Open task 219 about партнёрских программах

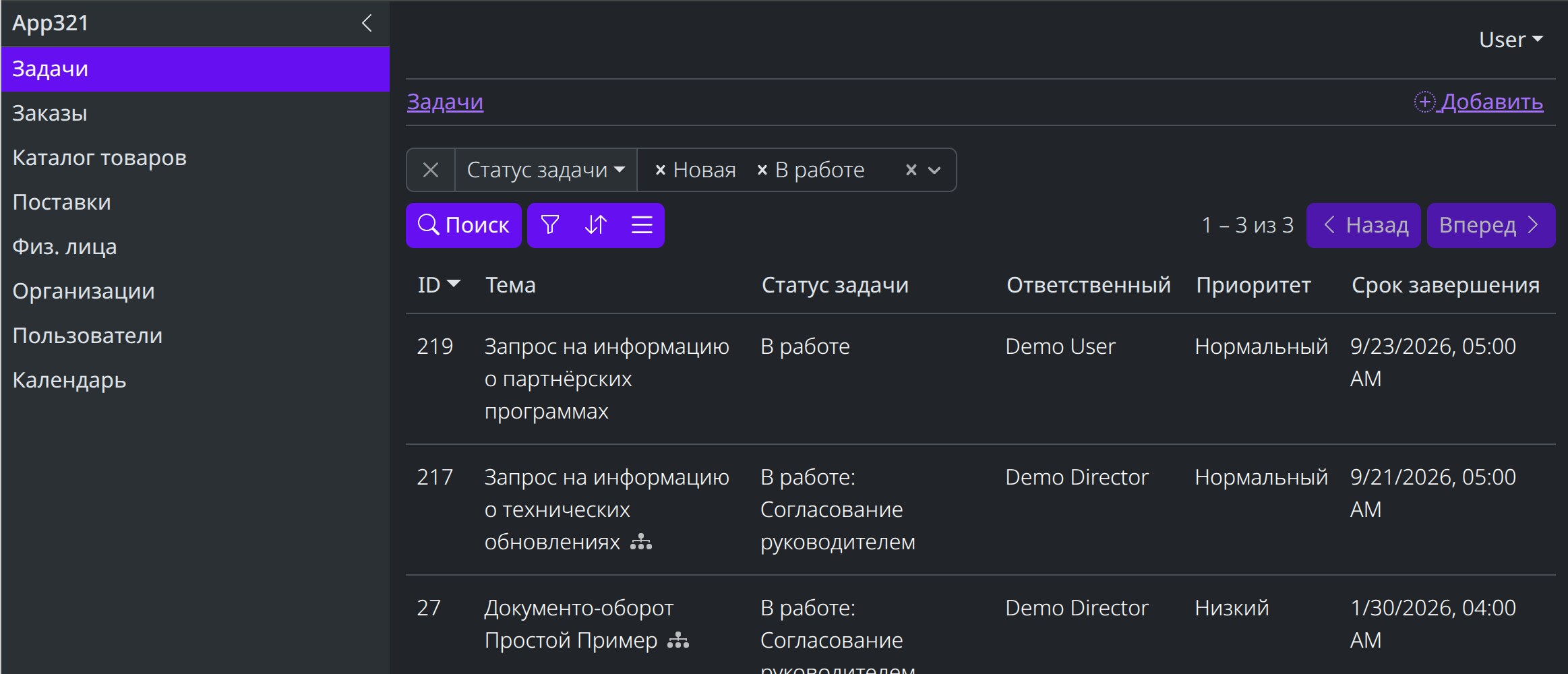pyautogui.click(x=607, y=379)
